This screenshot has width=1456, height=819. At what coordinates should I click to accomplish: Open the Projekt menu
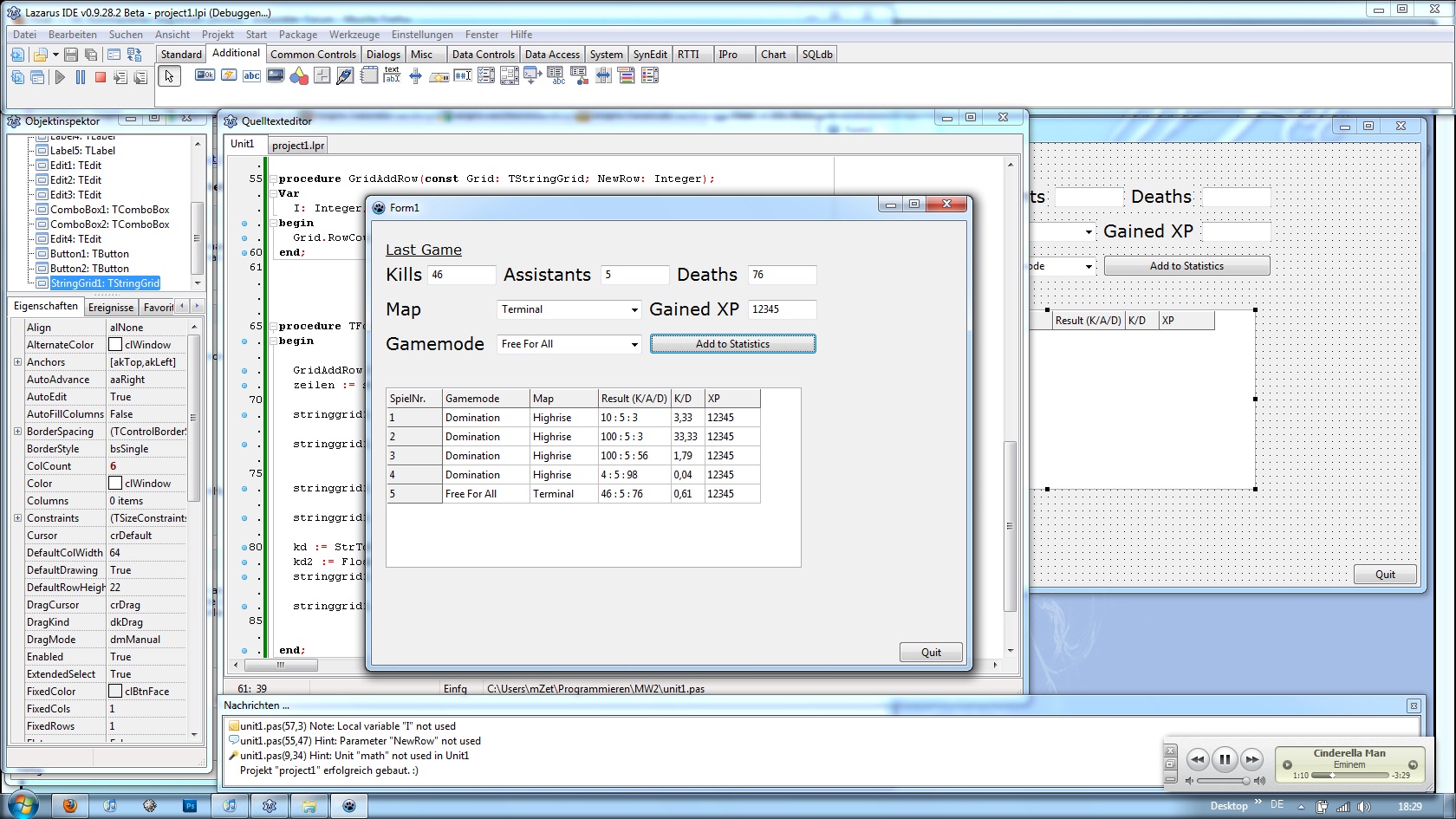[218, 35]
